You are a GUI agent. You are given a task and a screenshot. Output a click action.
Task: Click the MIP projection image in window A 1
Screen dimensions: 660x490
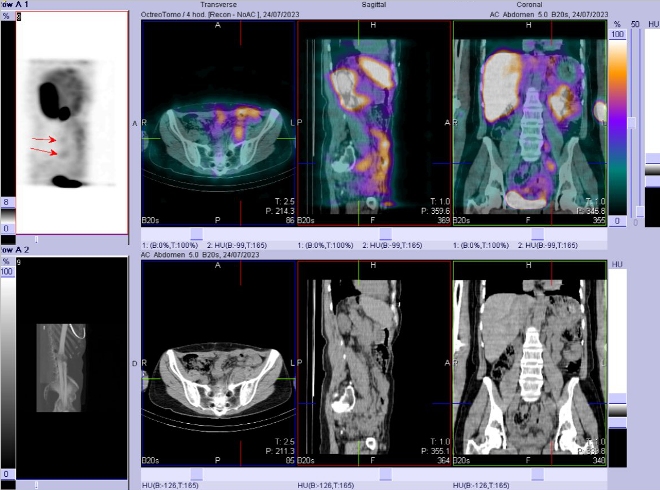[71, 123]
